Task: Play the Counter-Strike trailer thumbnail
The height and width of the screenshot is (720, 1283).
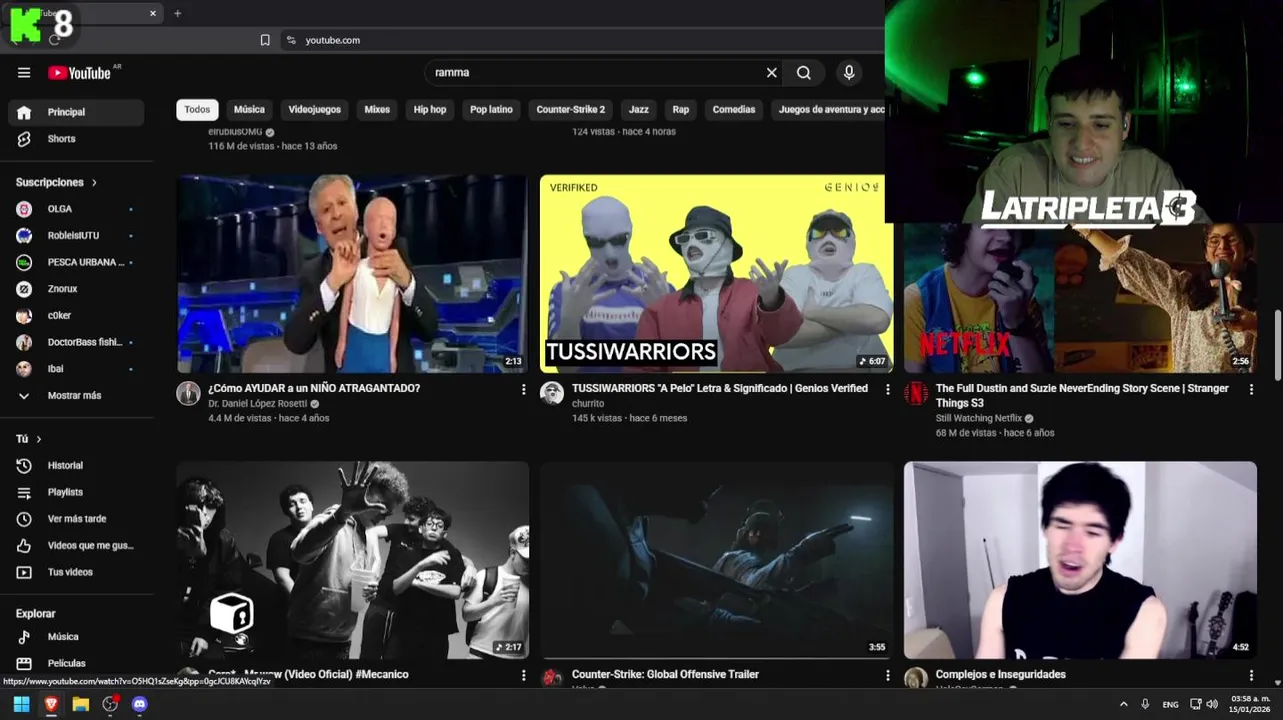Action: point(716,559)
